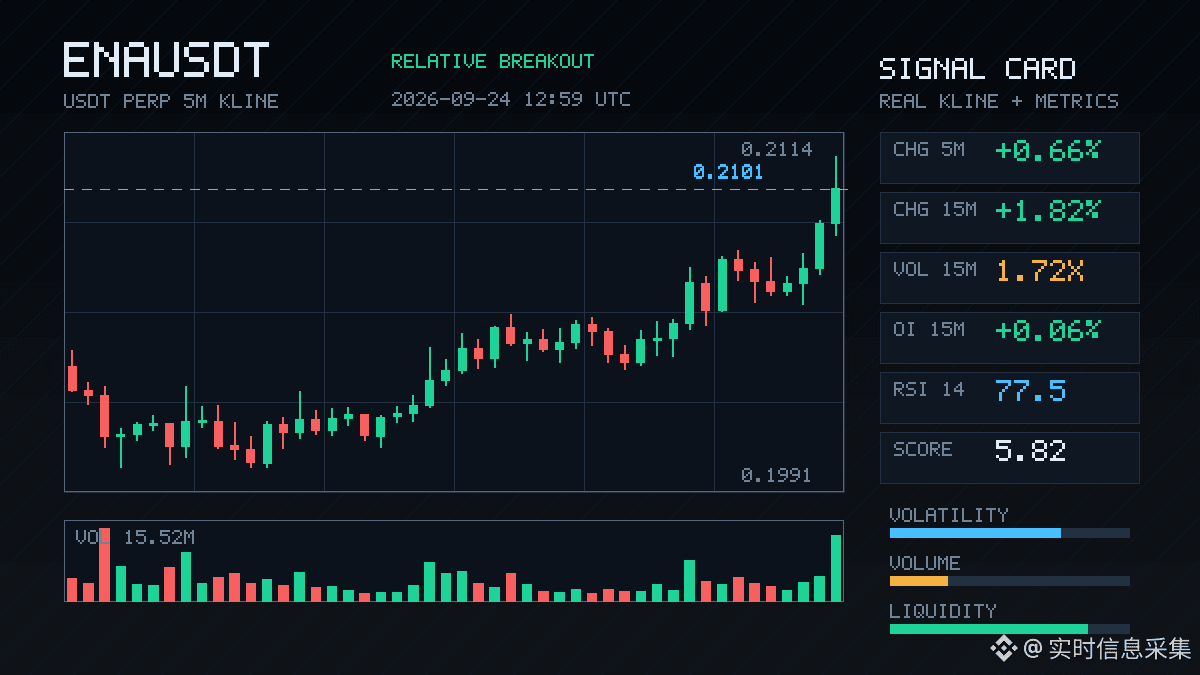This screenshot has width=1200, height=675.
Task: Select the RELATIVE BREAKOUT signal label
Action: click(492, 61)
